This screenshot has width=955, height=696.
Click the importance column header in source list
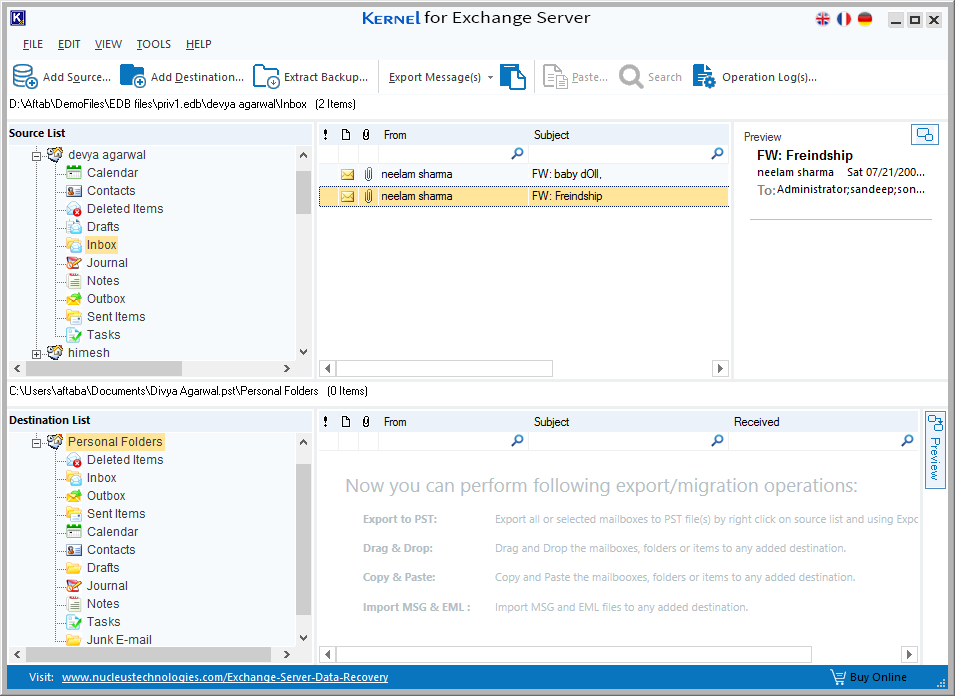pyautogui.click(x=326, y=135)
